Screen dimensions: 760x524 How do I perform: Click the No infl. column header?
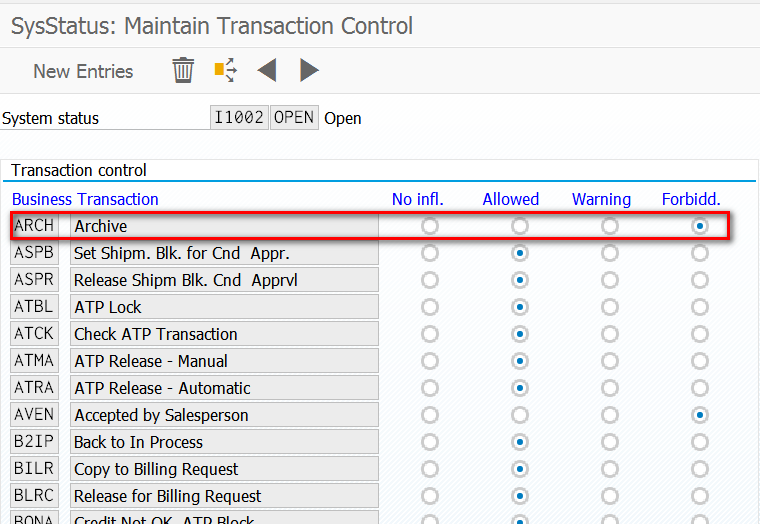pos(418,199)
